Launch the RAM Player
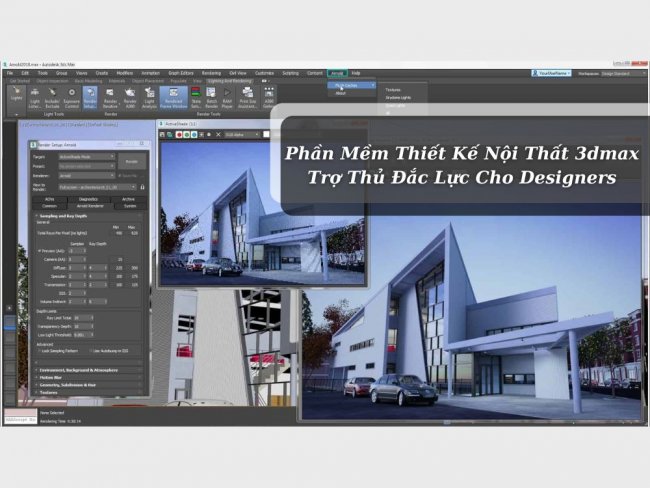 tap(227, 98)
